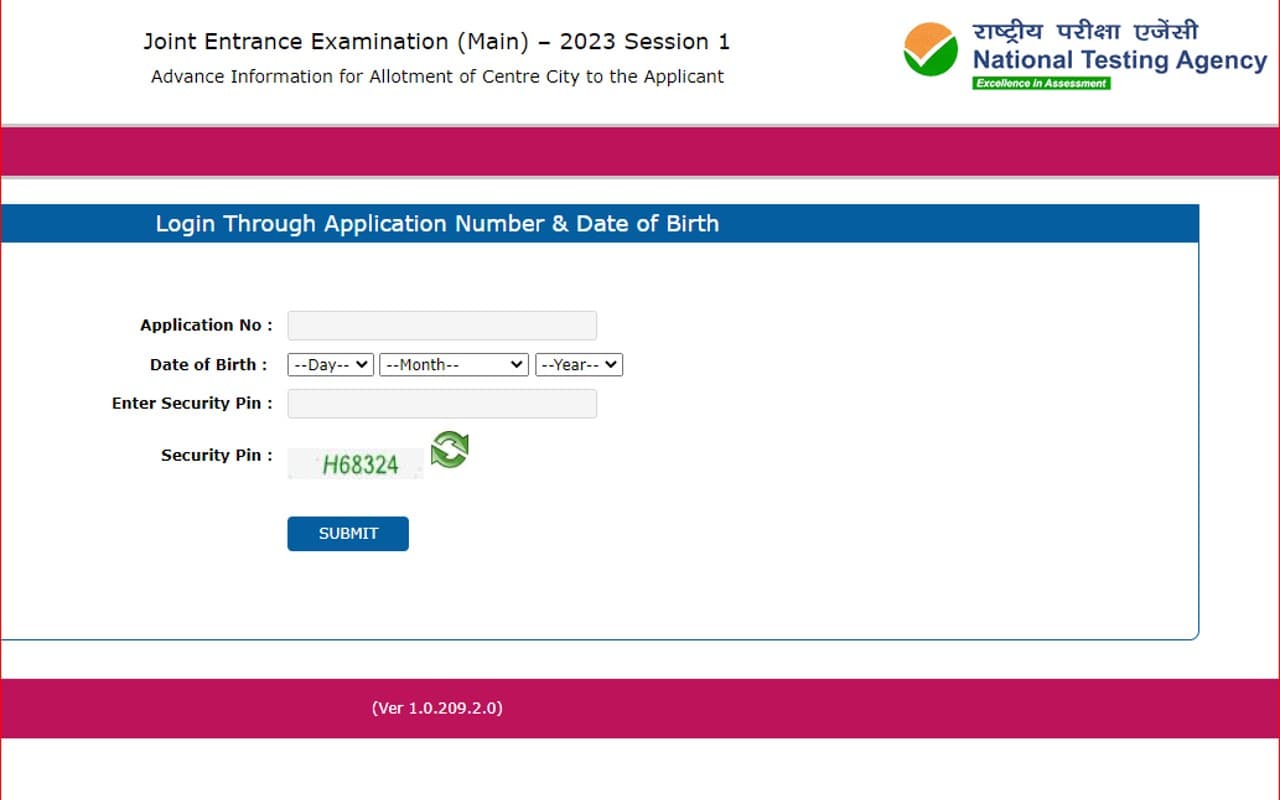Click the SUBMIT button

point(347,533)
